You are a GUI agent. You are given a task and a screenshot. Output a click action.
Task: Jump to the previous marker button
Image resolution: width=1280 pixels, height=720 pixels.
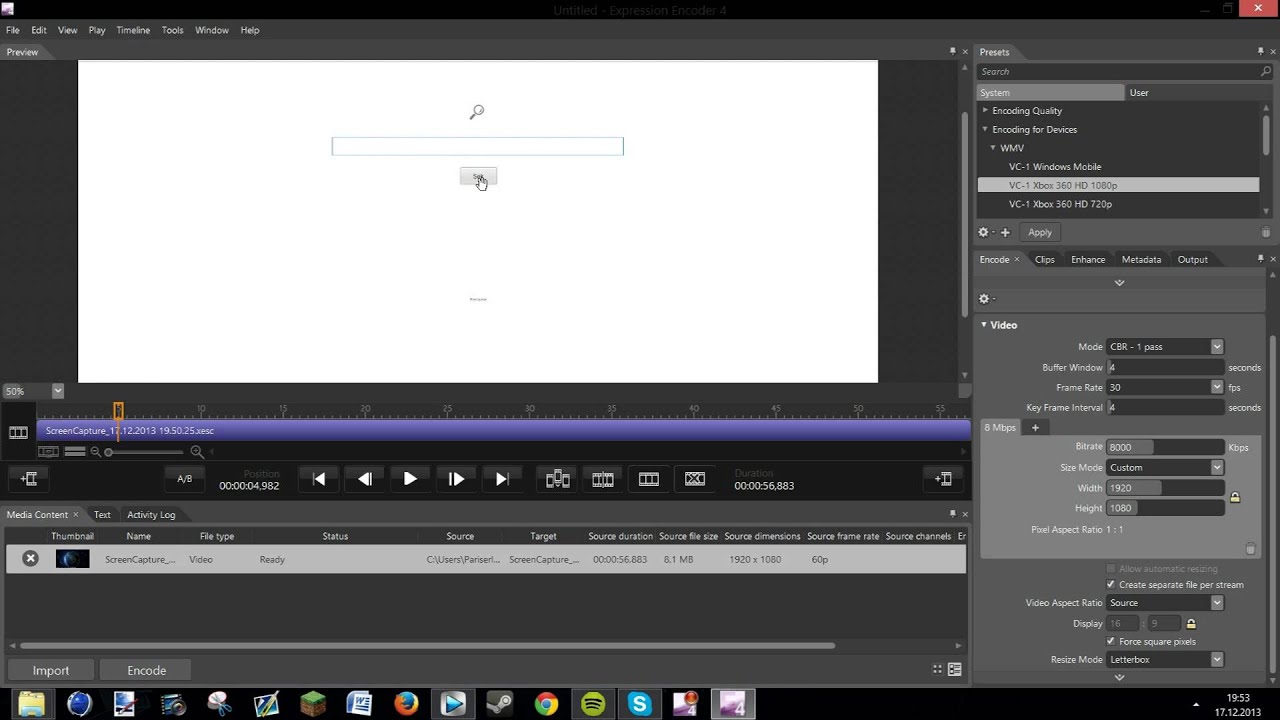tap(319, 479)
